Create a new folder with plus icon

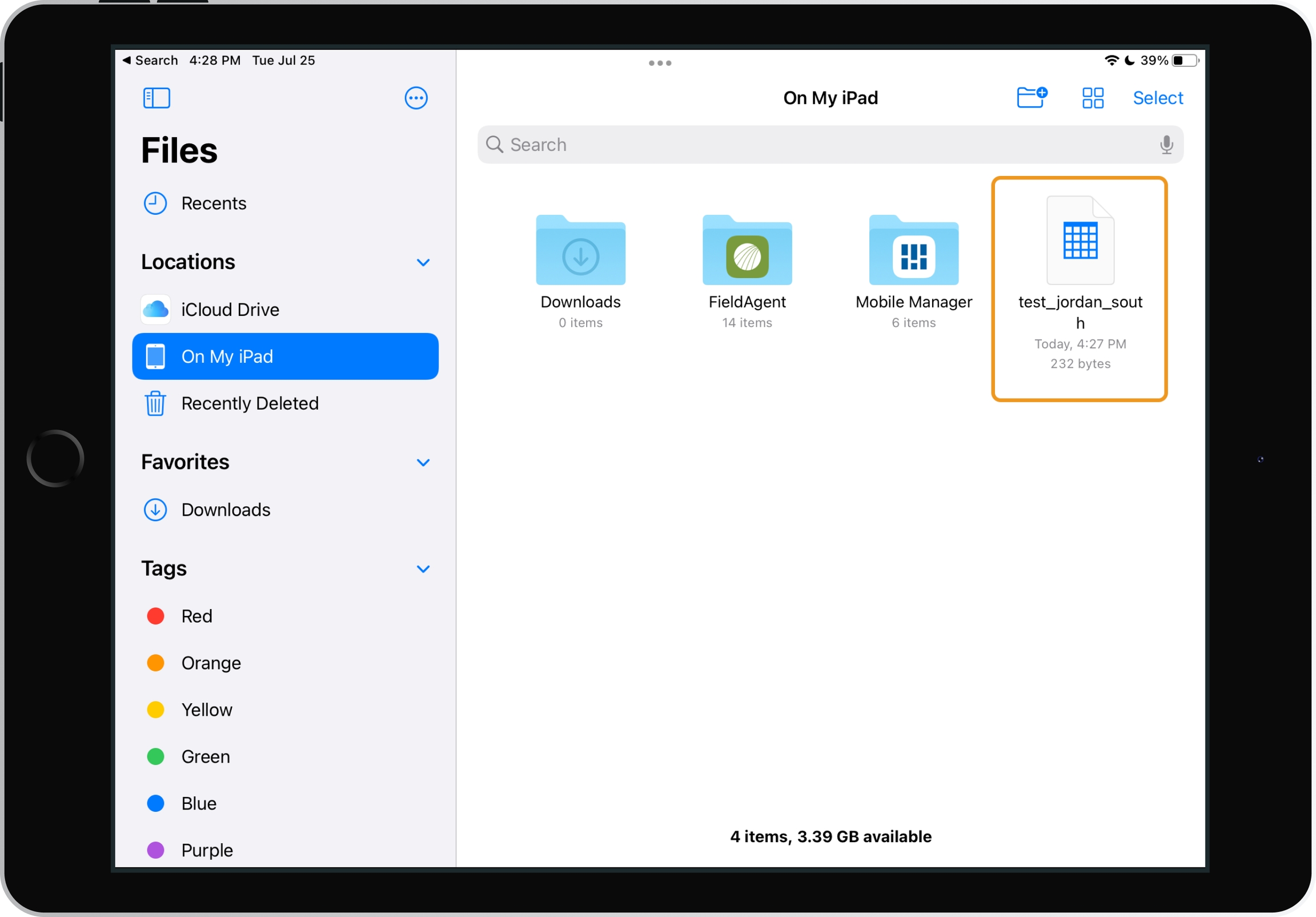click(1031, 98)
